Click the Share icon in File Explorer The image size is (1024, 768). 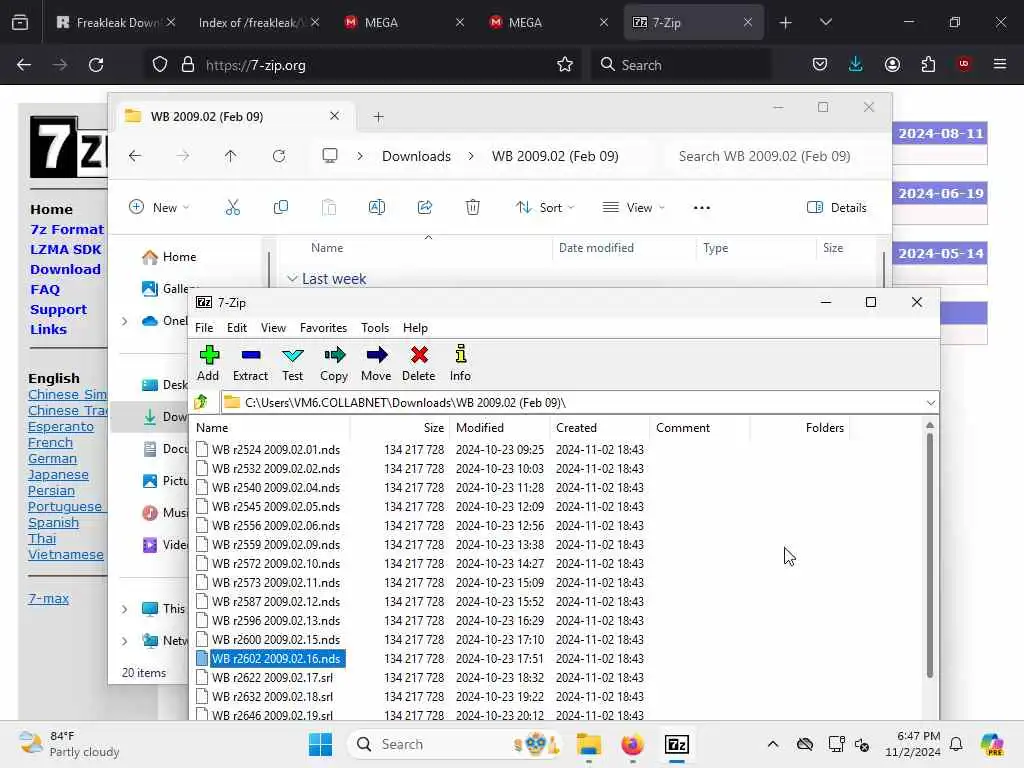424,208
